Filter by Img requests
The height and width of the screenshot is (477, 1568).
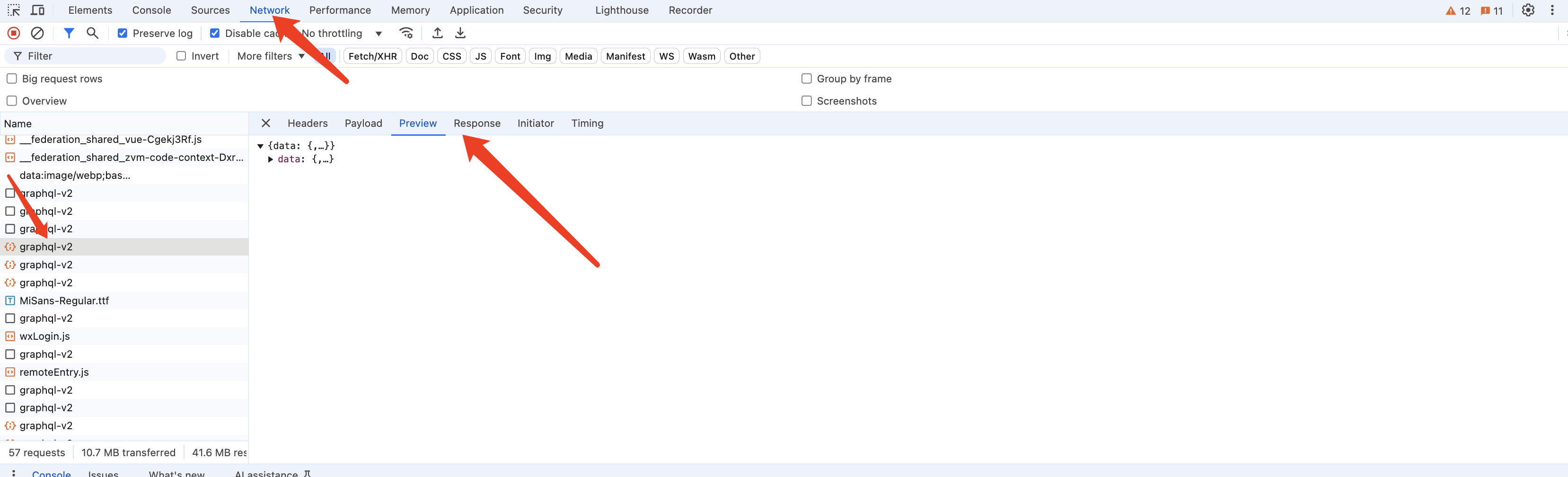pyautogui.click(x=542, y=56)
